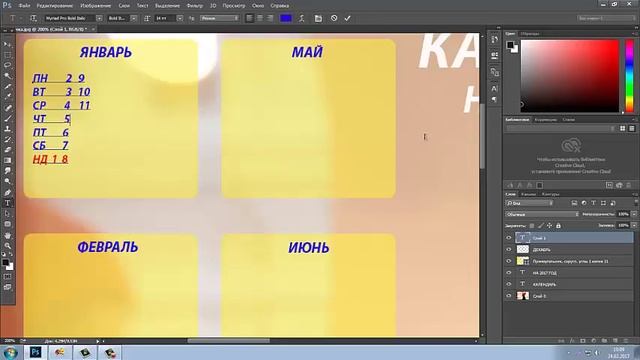This screenshot has height=360, width=640.
Task: Cancel the current text edit
Action: click(x=334, y=18)
